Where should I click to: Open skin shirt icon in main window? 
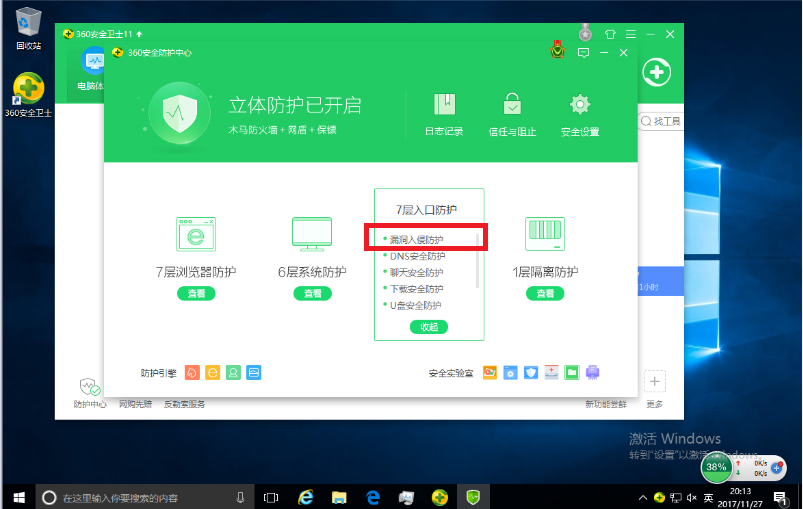[x=610, y=34]
